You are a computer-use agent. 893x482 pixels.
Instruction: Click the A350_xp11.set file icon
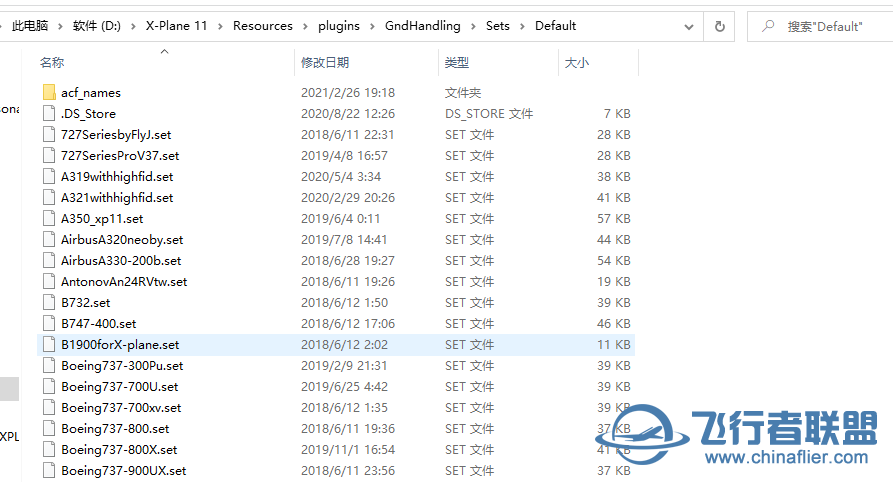tap(50, 219)
